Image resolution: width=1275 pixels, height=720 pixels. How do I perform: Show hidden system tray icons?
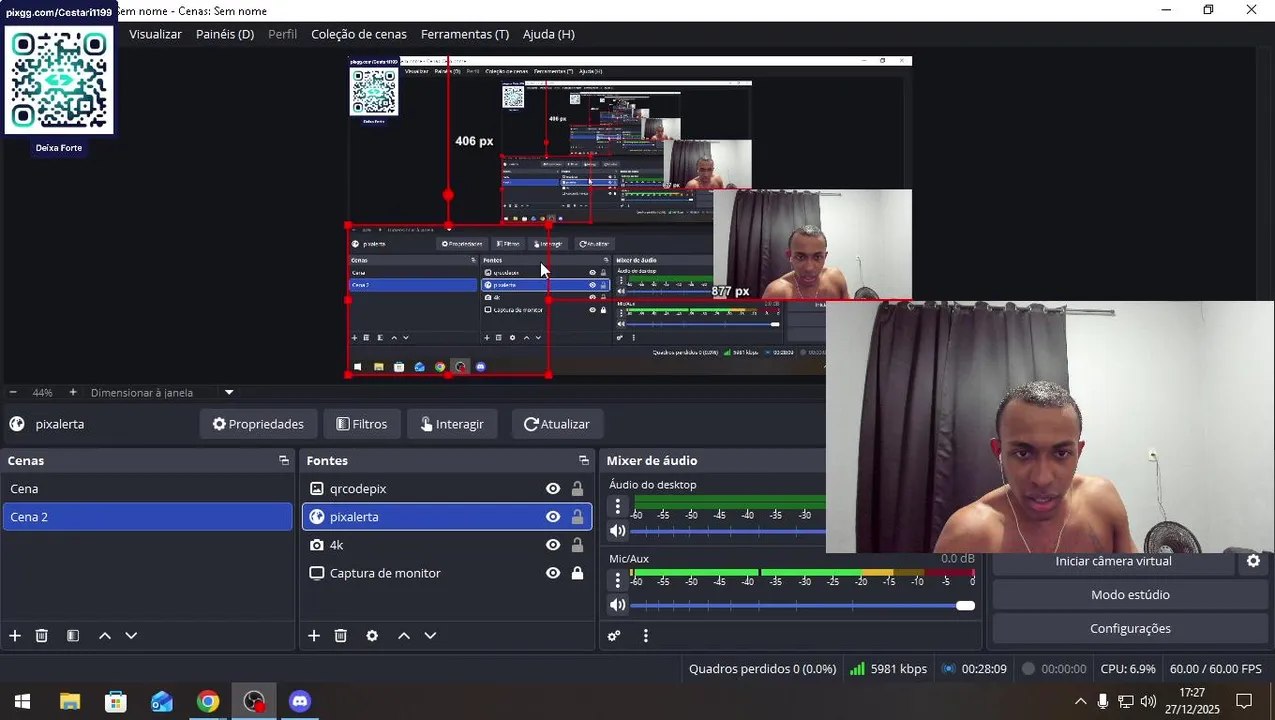[1080, 701]
